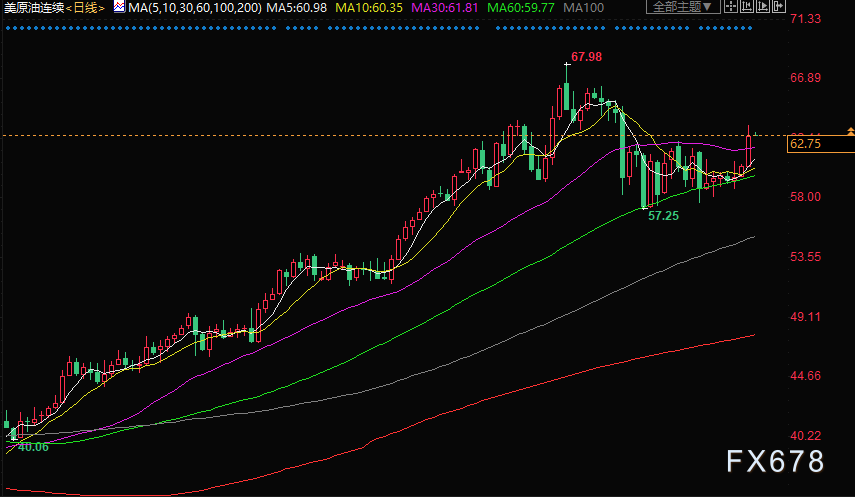This screenshot has height=497, width=855.
Task: Click the chart playback icon with play triangle
Action: tap(763, 6)
